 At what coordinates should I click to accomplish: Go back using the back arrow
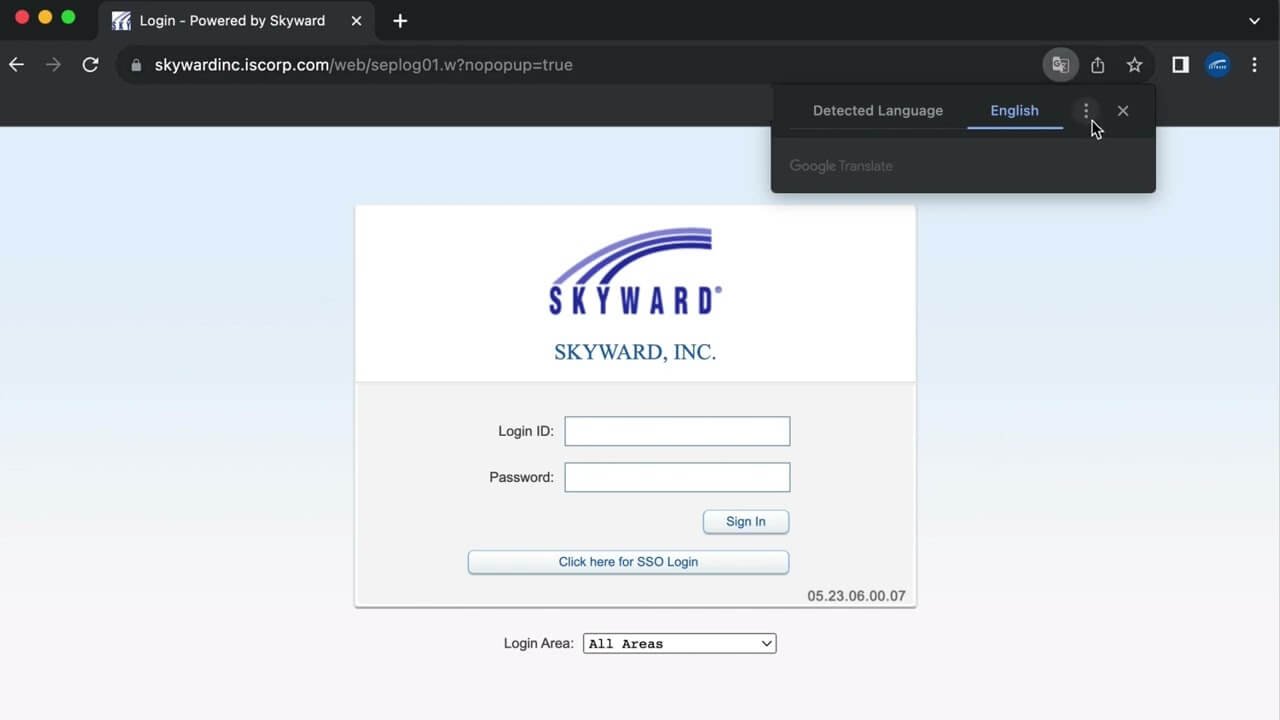[16, 64]
